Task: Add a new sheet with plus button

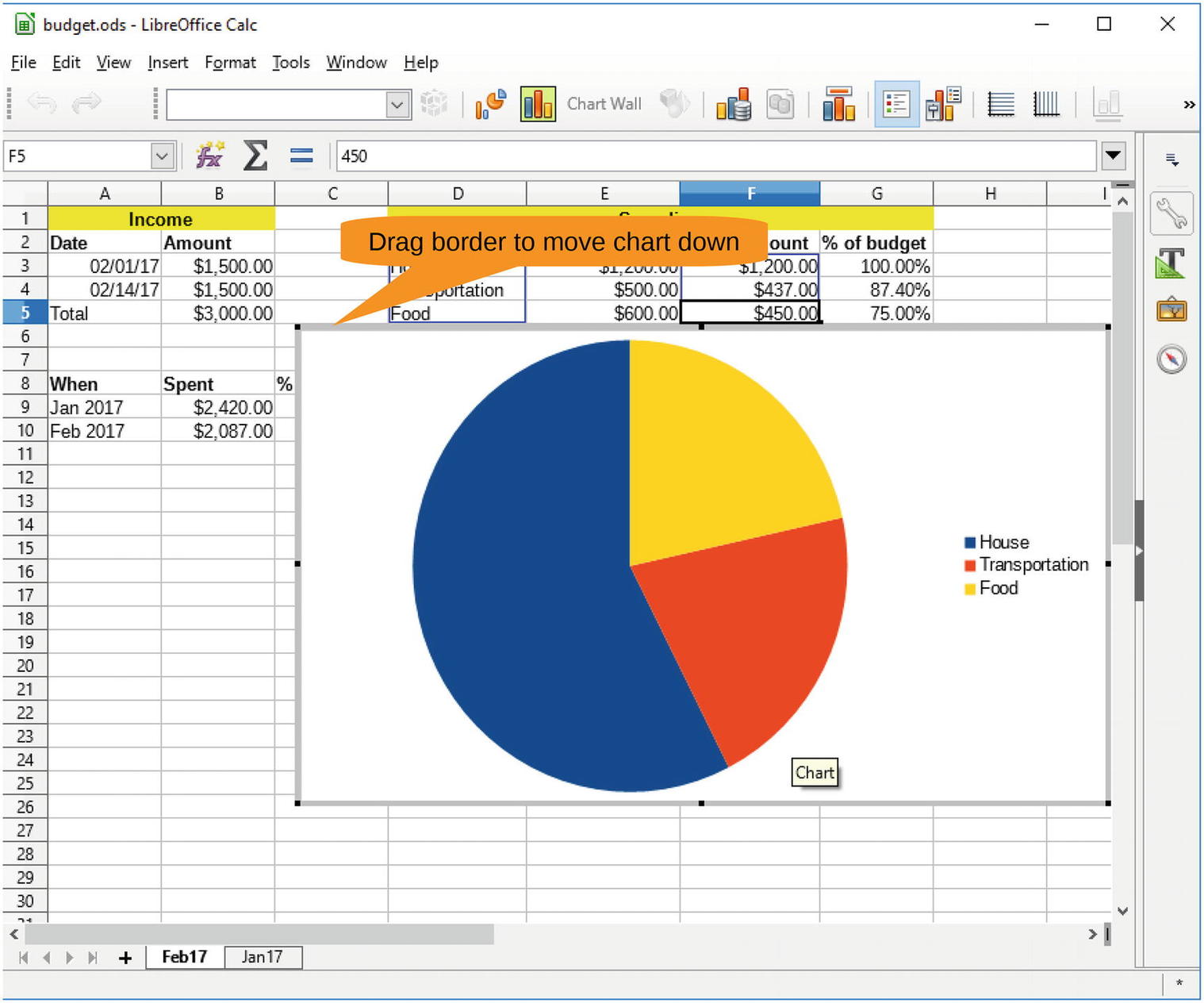Action: [125, 958]
